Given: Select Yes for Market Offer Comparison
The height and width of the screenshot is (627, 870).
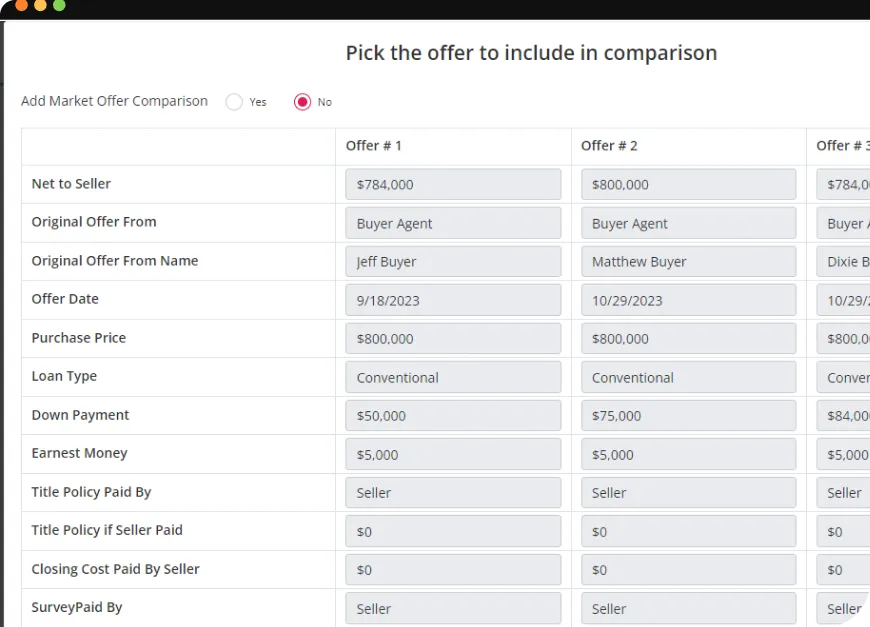Looking at the screenshot, I should point(234,102).
